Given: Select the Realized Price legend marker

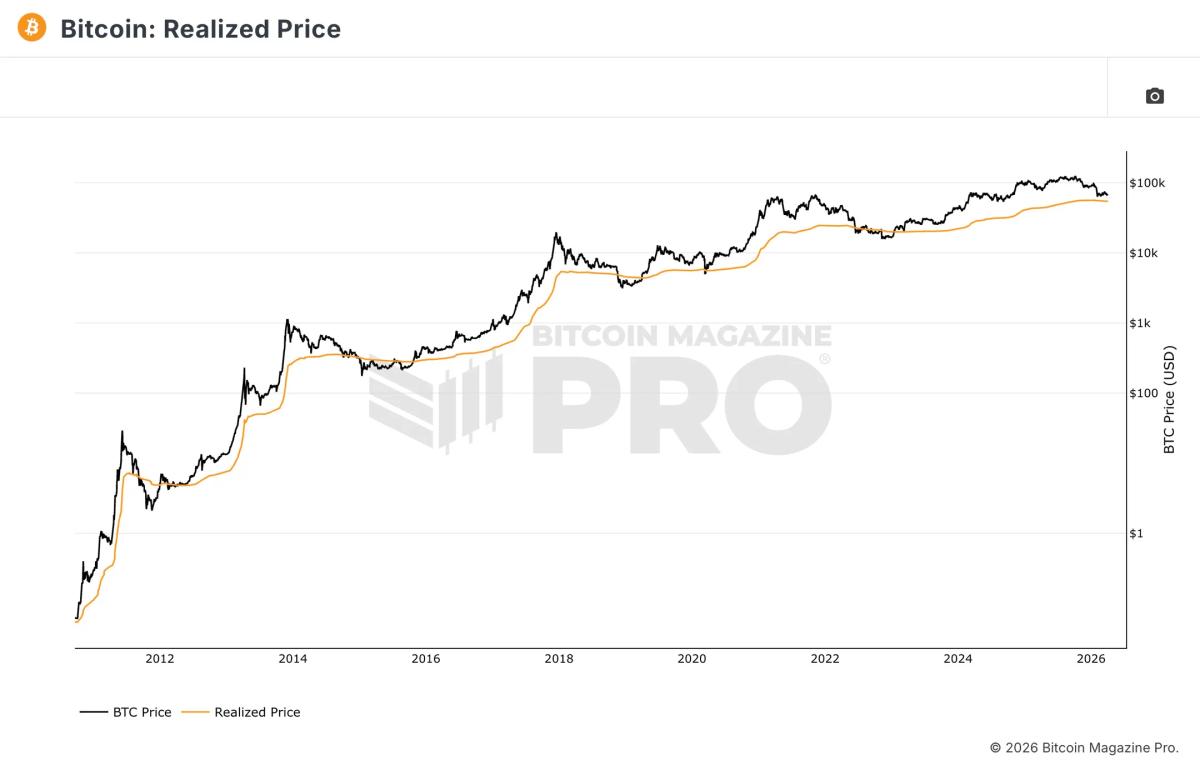Looking at the screenshot, I should pyautogui.click(x=197, y=712).
